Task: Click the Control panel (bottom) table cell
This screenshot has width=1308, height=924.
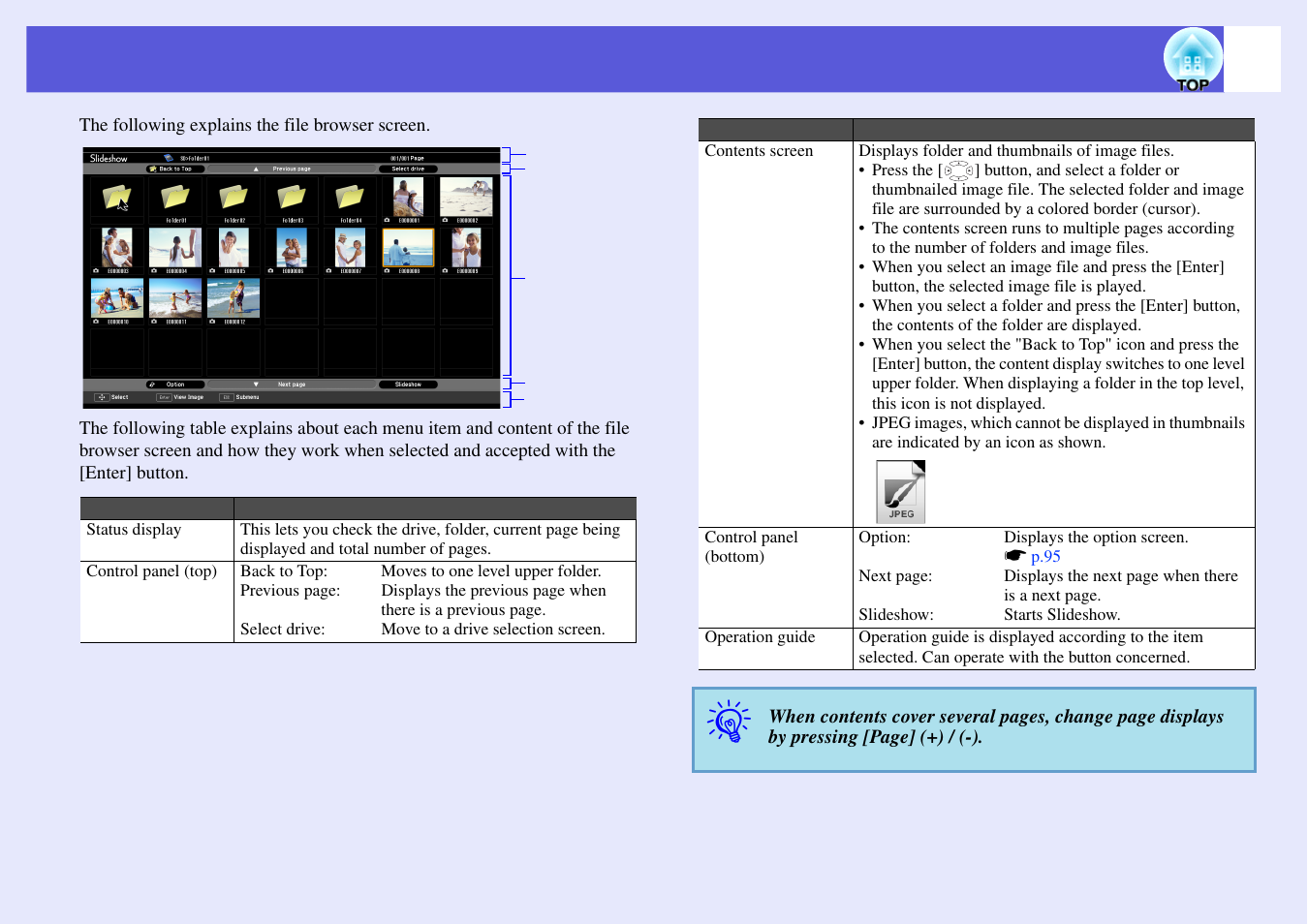Action: [x=775, y=577]
